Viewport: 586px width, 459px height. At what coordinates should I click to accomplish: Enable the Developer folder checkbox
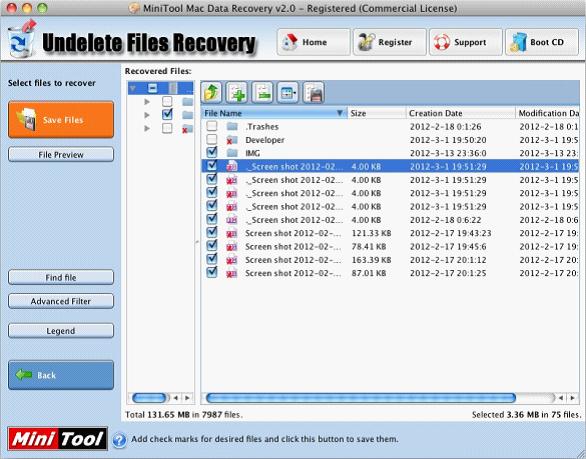click(212, 139)
